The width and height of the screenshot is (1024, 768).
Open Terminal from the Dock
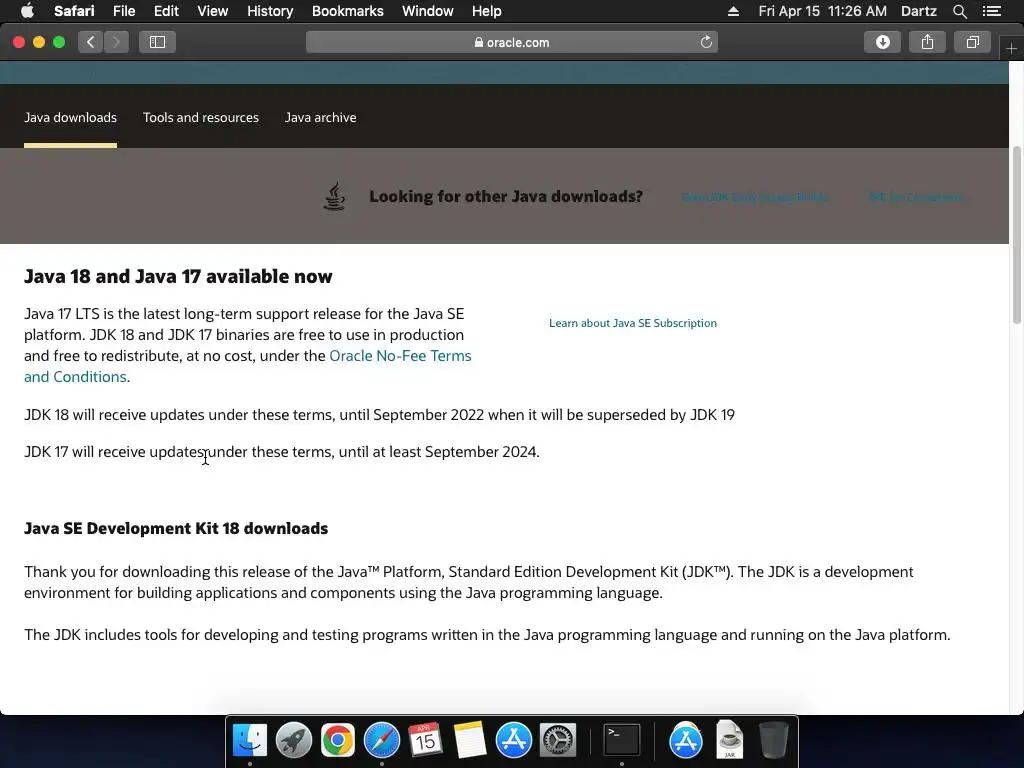(x=621, y=741)
